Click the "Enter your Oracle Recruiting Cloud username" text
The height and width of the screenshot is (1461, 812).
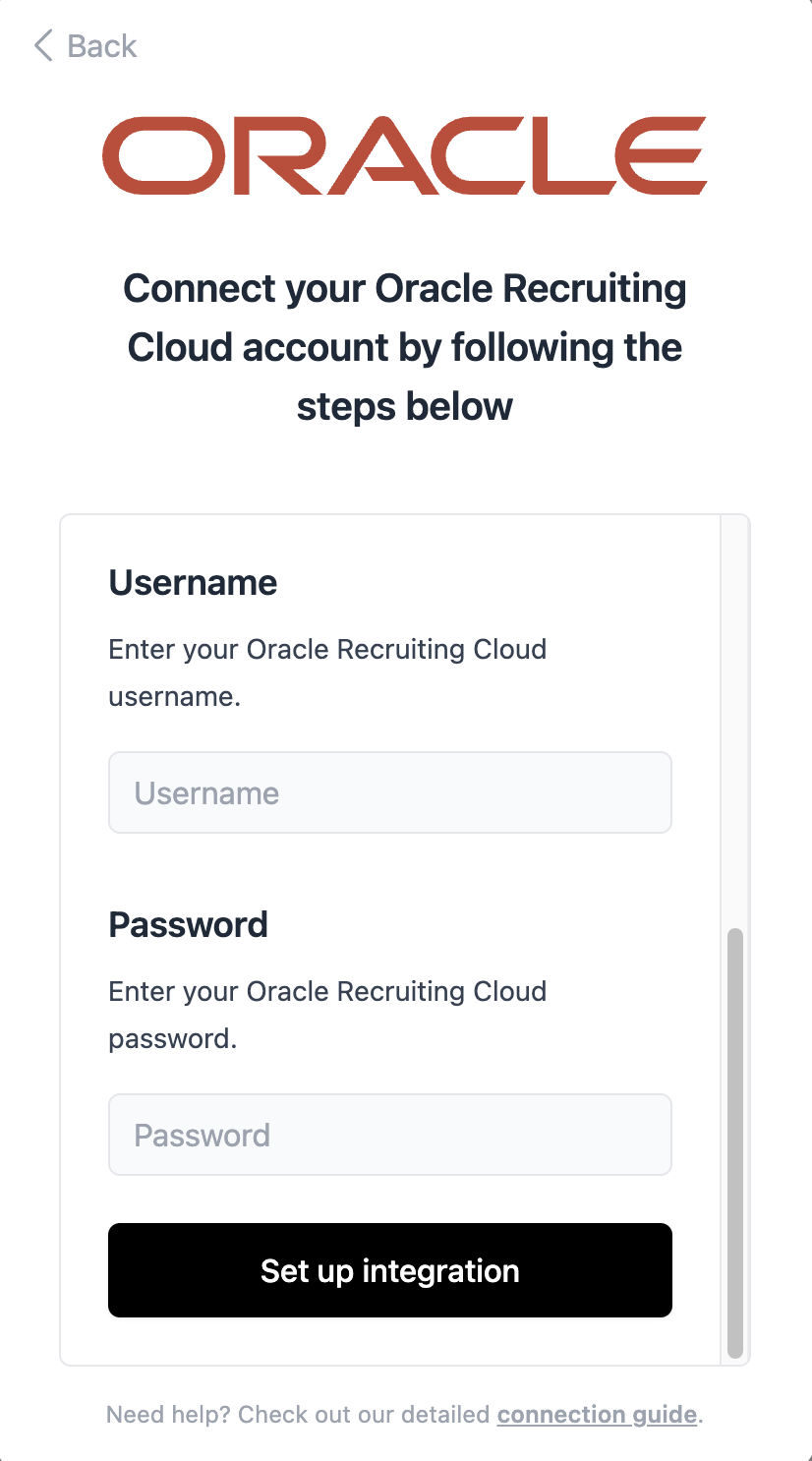327,650
